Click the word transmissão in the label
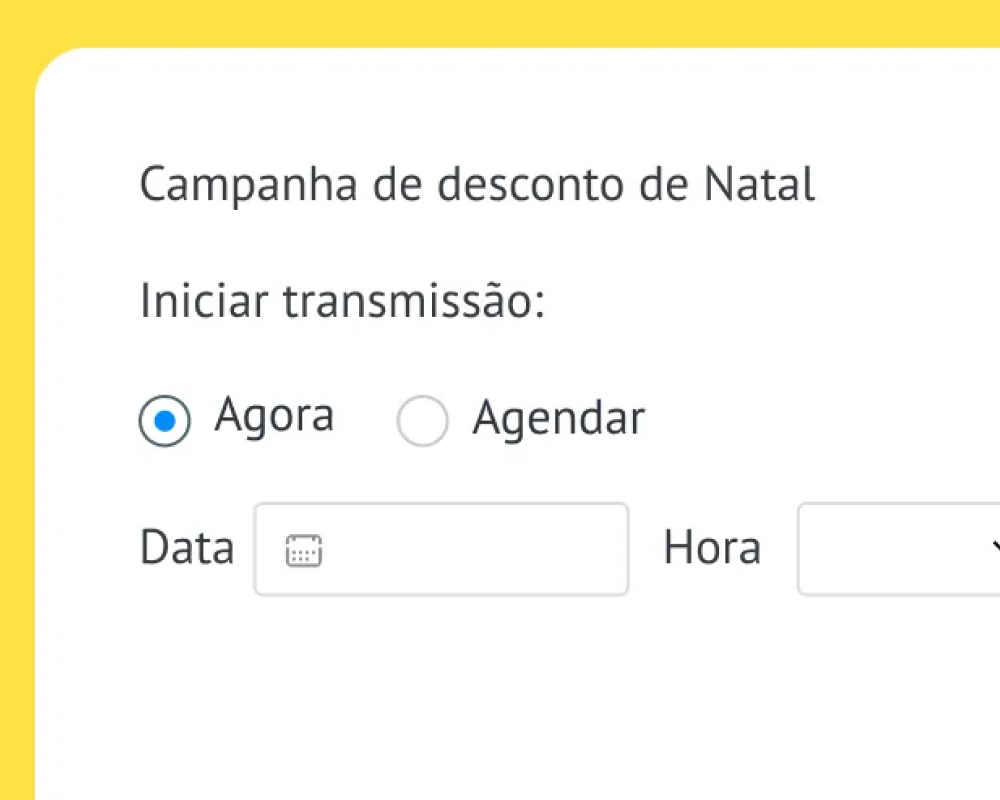Image resolution: width=1000 pixels, height=800 pixels. tap(413, 301)
